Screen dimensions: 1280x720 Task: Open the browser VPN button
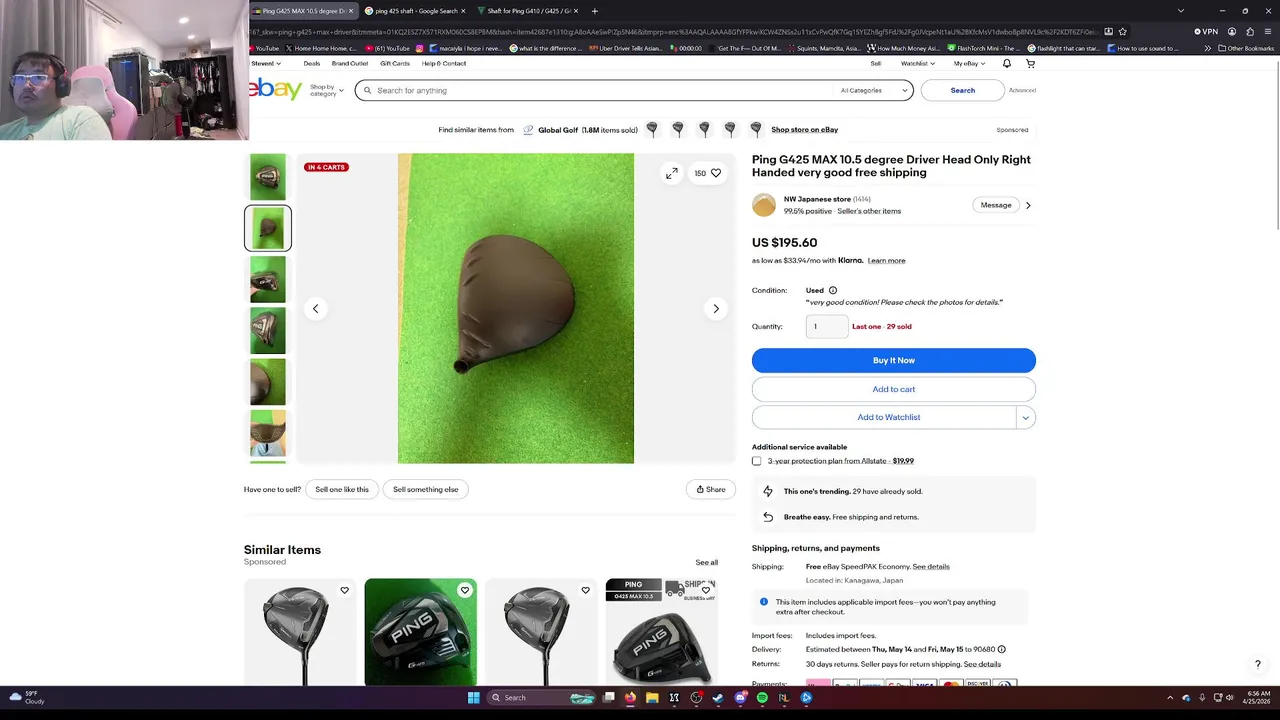(x=1205, y=31)
